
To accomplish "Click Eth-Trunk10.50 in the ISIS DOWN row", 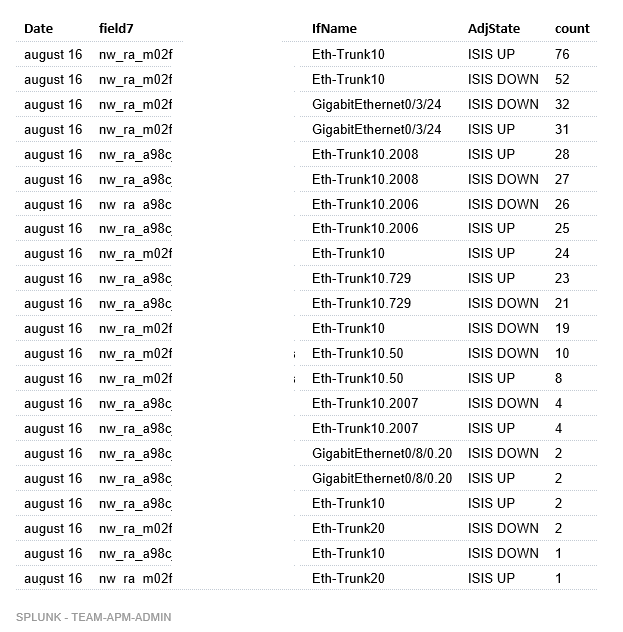I will pyautogui.click(x=357, y=353).
